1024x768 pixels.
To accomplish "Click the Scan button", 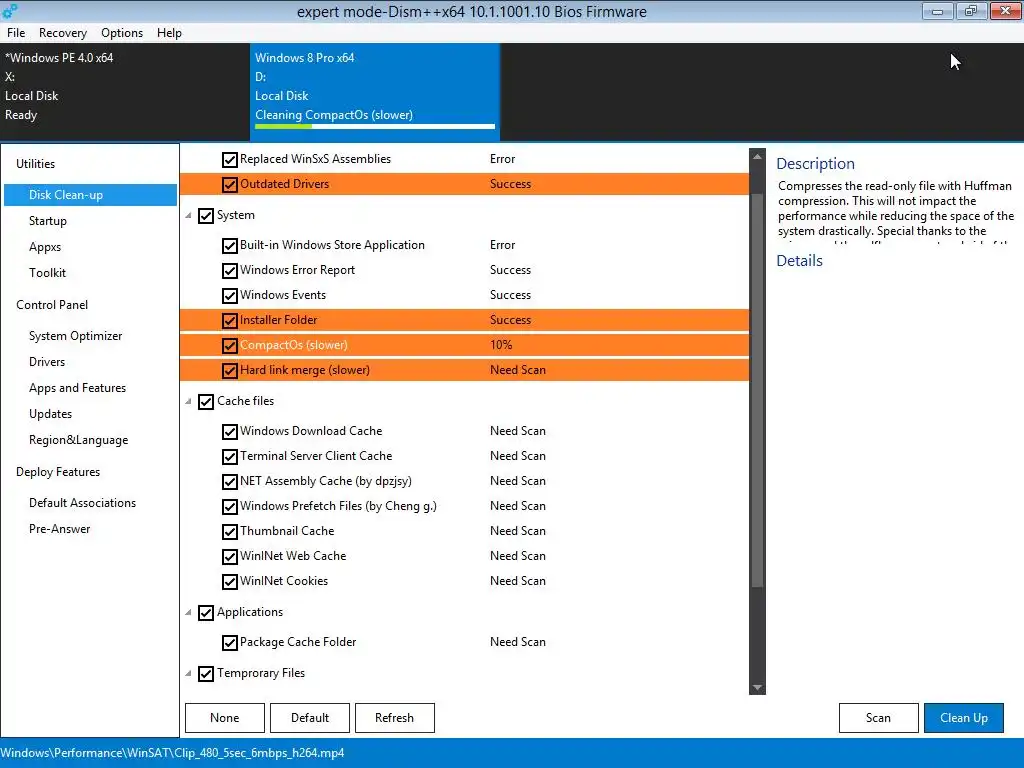I will [x=878, y=718].
